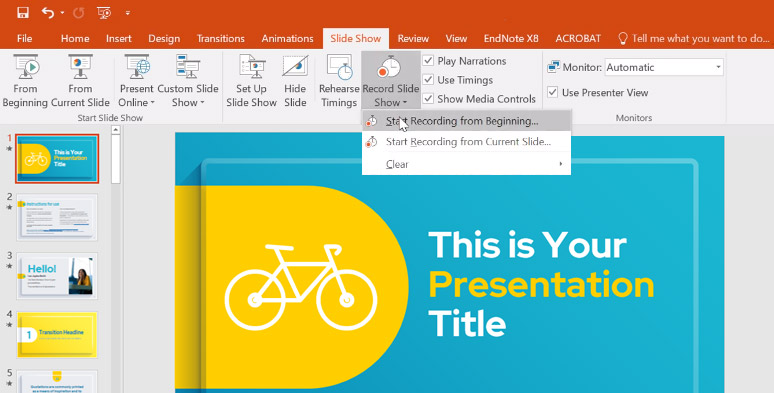Click the Monitor icon beside the Monitor label
The width and height of the screenshot is (774, 393).
[553, 67]
